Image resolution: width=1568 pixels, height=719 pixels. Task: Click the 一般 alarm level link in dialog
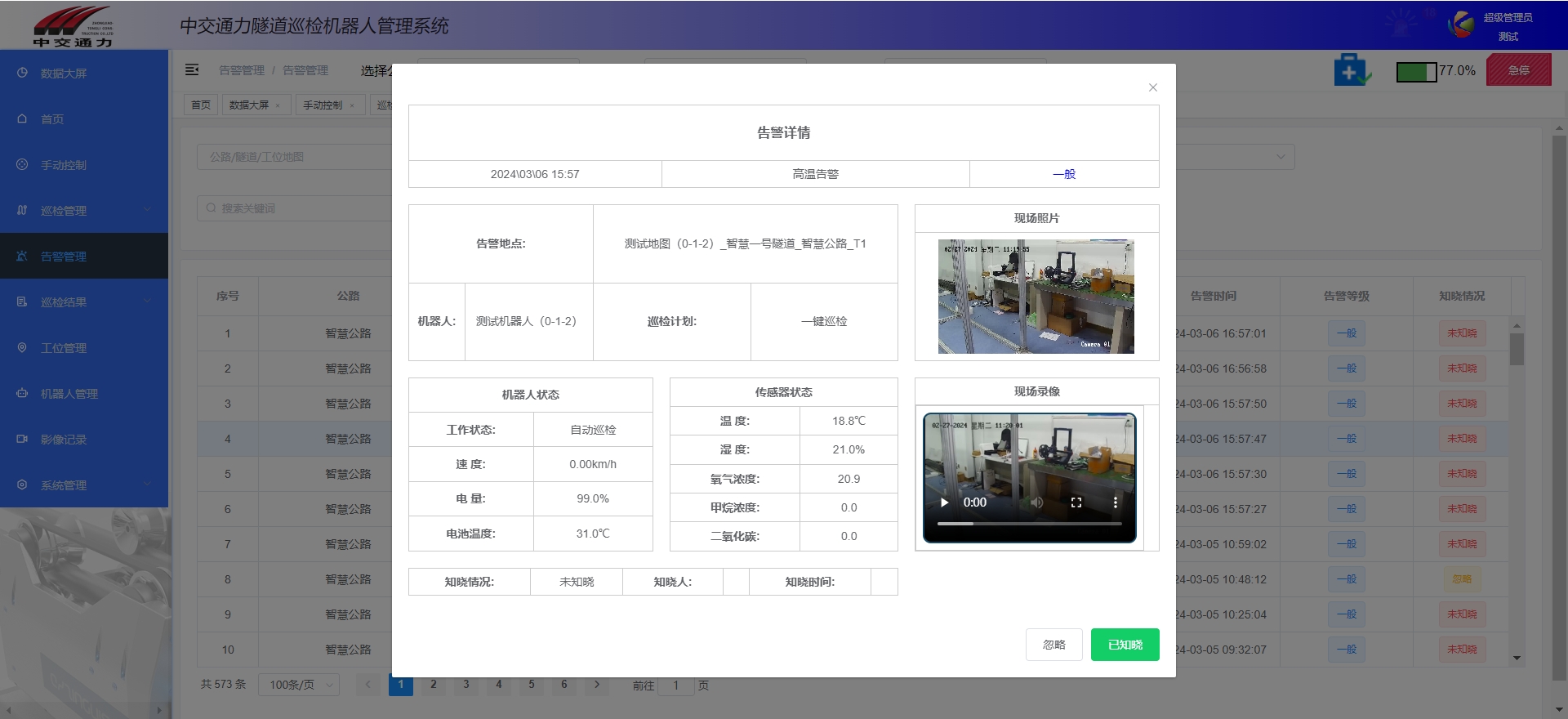[1064, 174]
